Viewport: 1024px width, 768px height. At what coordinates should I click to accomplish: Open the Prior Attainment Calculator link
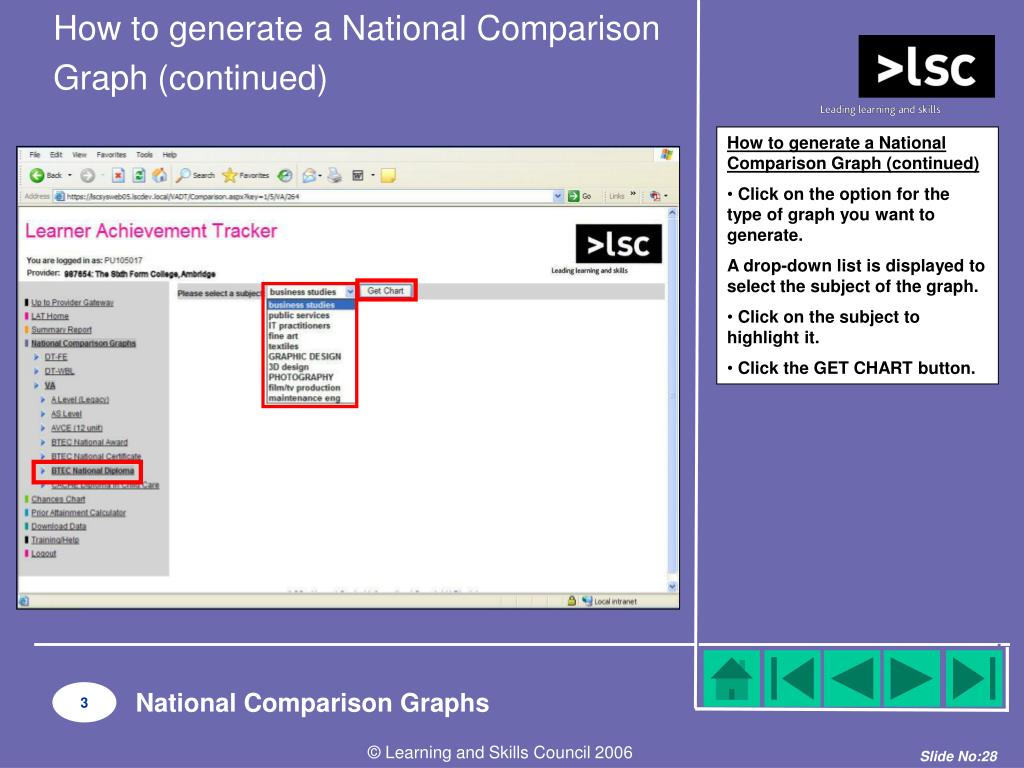(x=78, y=513)
